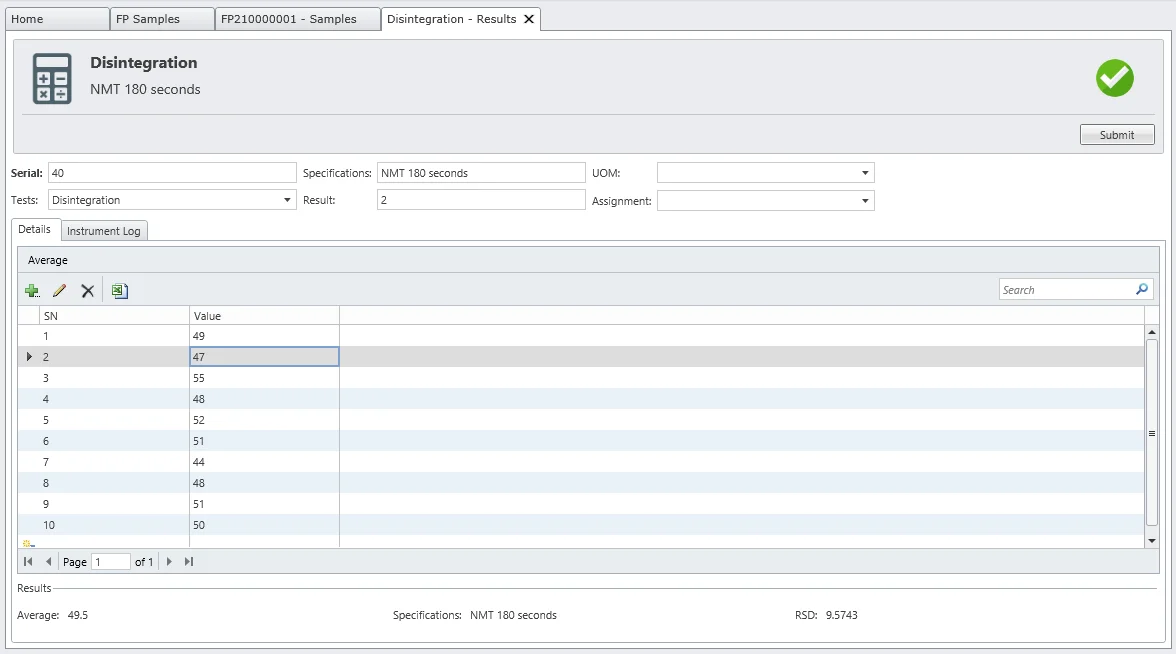Export grid with the Excel icon
Viewport: 1176px width, 654px height.
coord(119,291)
